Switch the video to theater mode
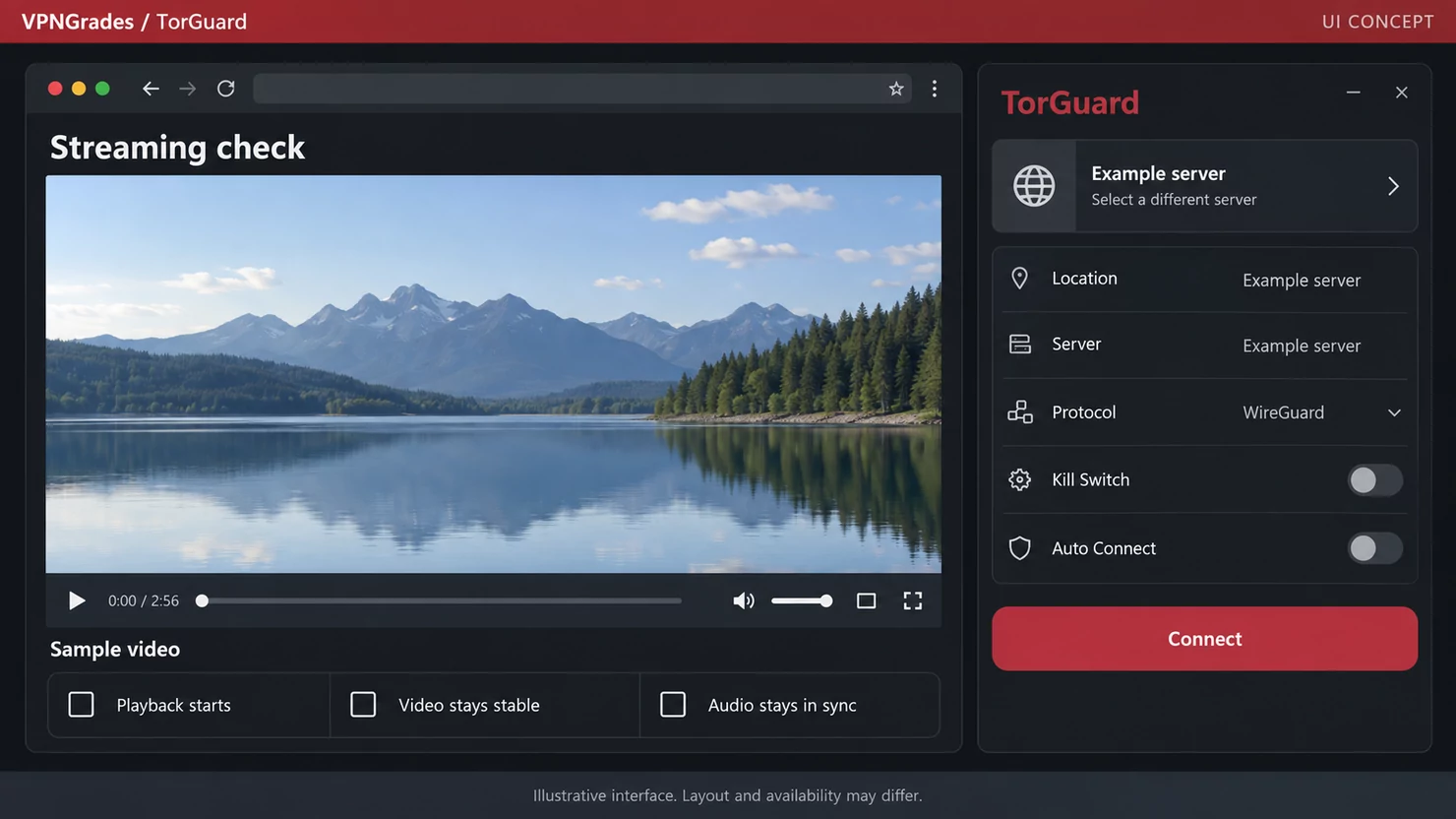Screen dimensions: 1456x819 point(866,600)
